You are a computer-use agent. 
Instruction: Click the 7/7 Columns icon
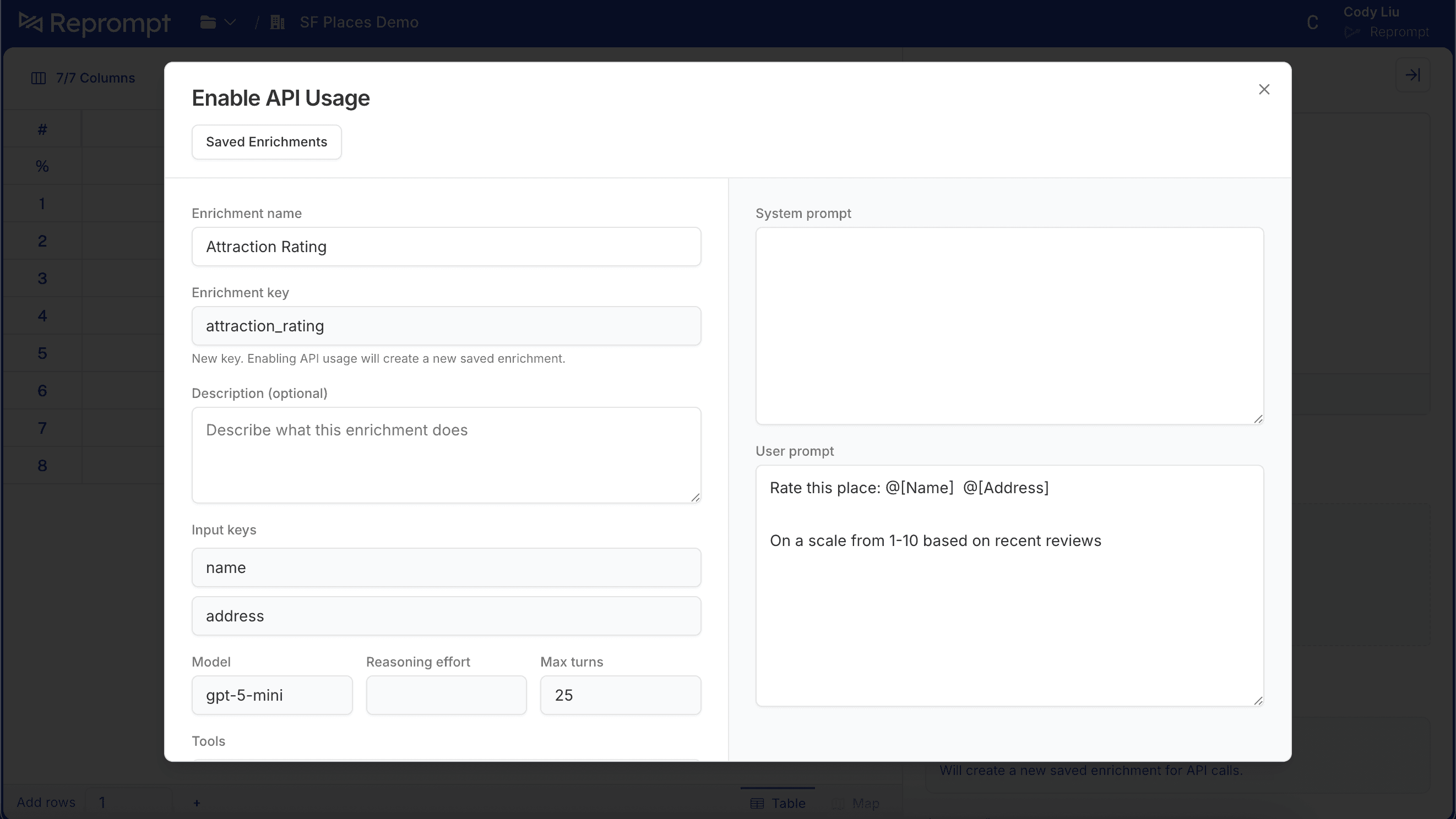click(38, 78)
